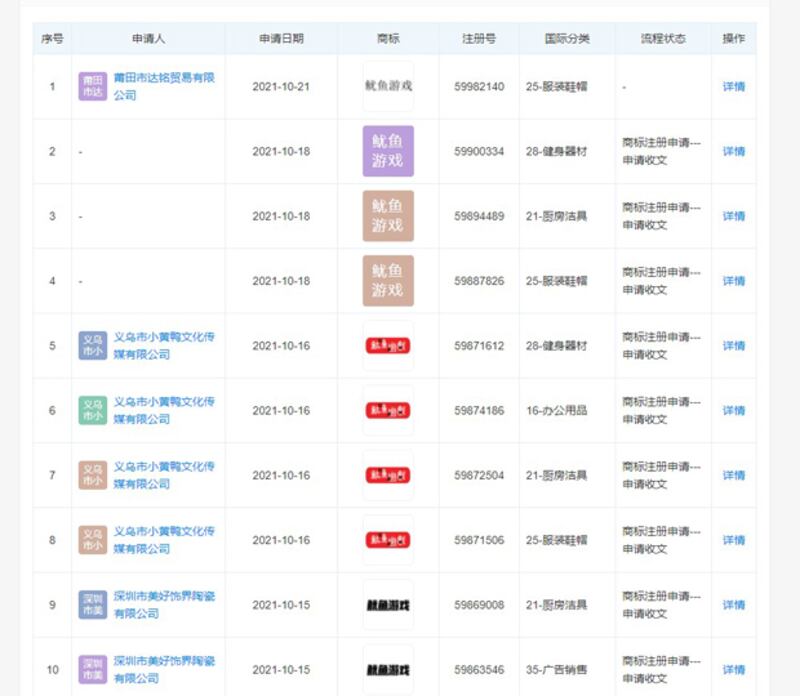View red trademark logo in row 7
This screenshot has height=696, width=800.
(388, 475)
